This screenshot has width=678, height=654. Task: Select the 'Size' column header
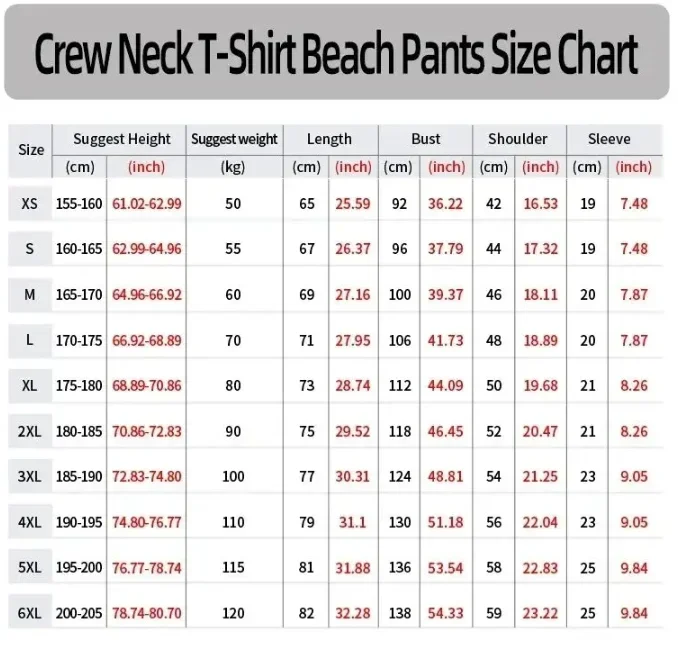(x=31, y=150)
